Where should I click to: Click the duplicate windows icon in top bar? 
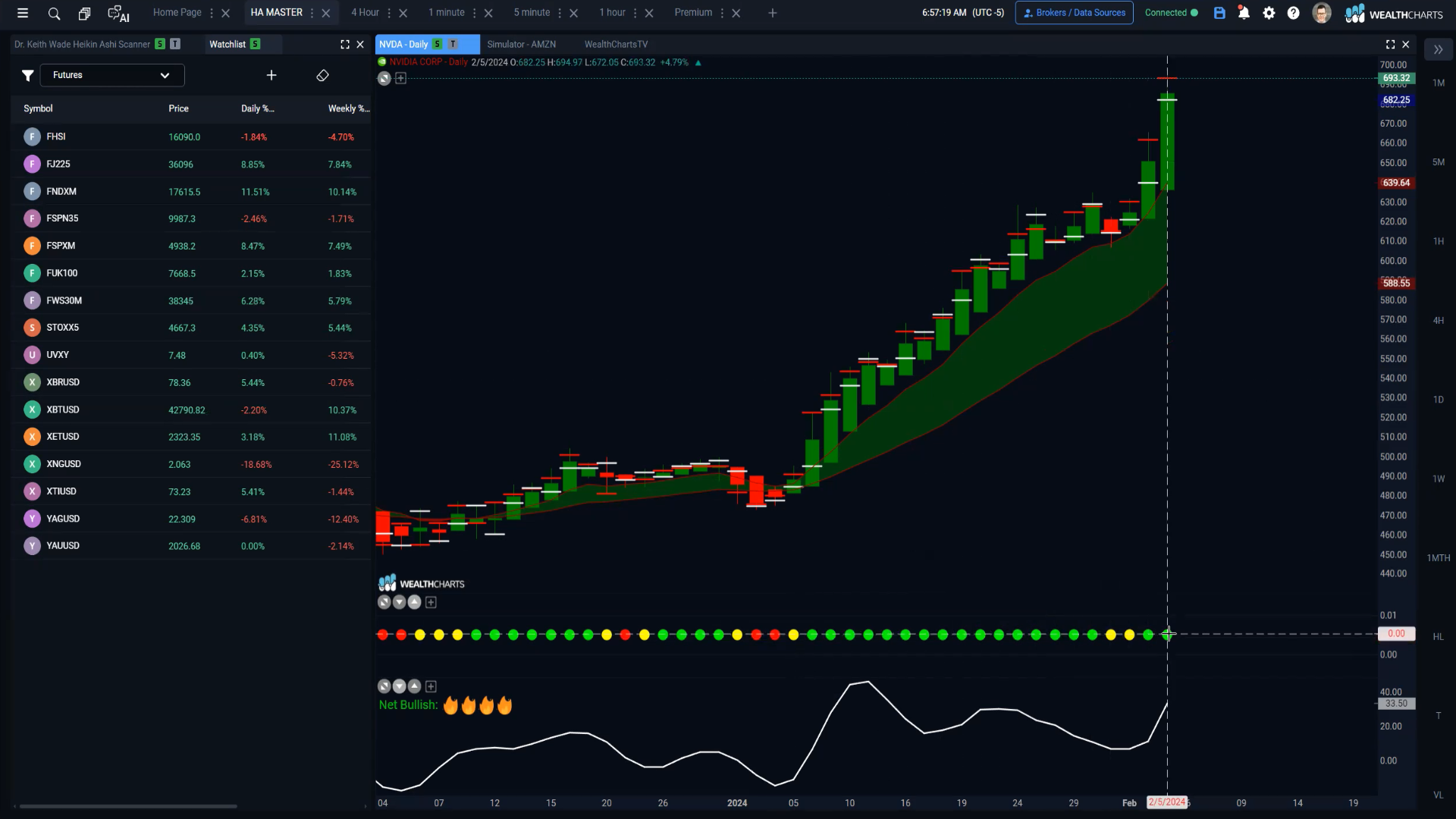[84, 13]
